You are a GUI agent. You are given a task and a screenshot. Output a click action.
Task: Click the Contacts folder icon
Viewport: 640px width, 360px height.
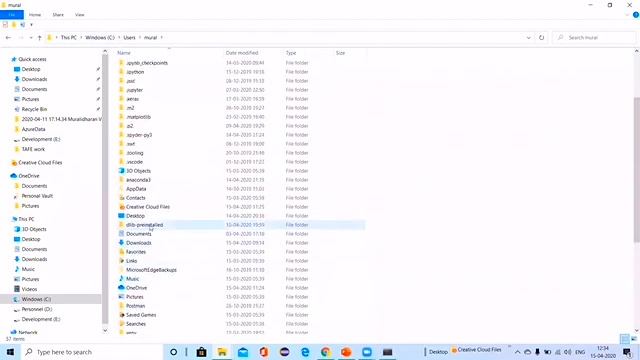[121, 198]
